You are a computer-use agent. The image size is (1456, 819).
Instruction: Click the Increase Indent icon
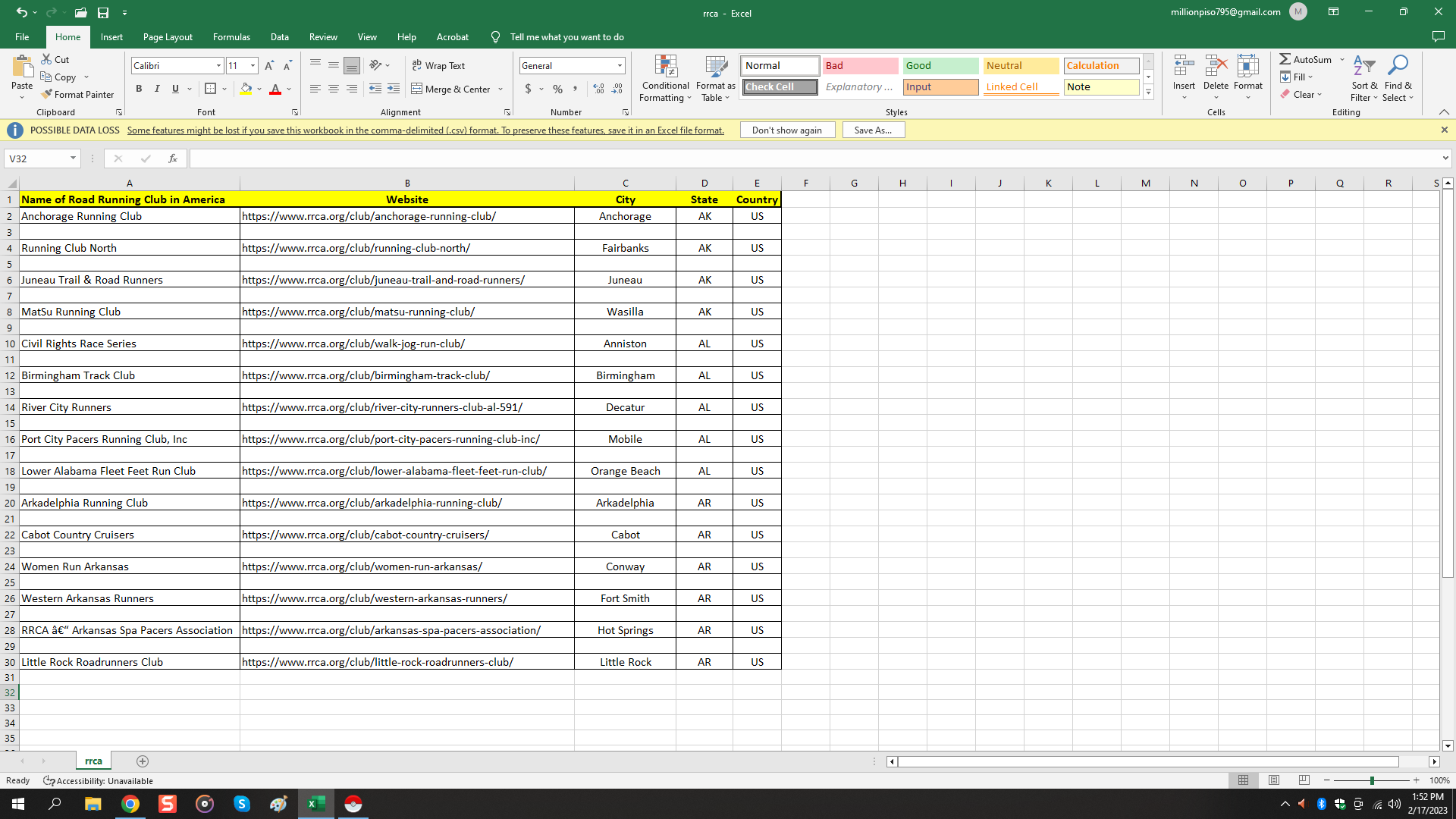point(393,89)
